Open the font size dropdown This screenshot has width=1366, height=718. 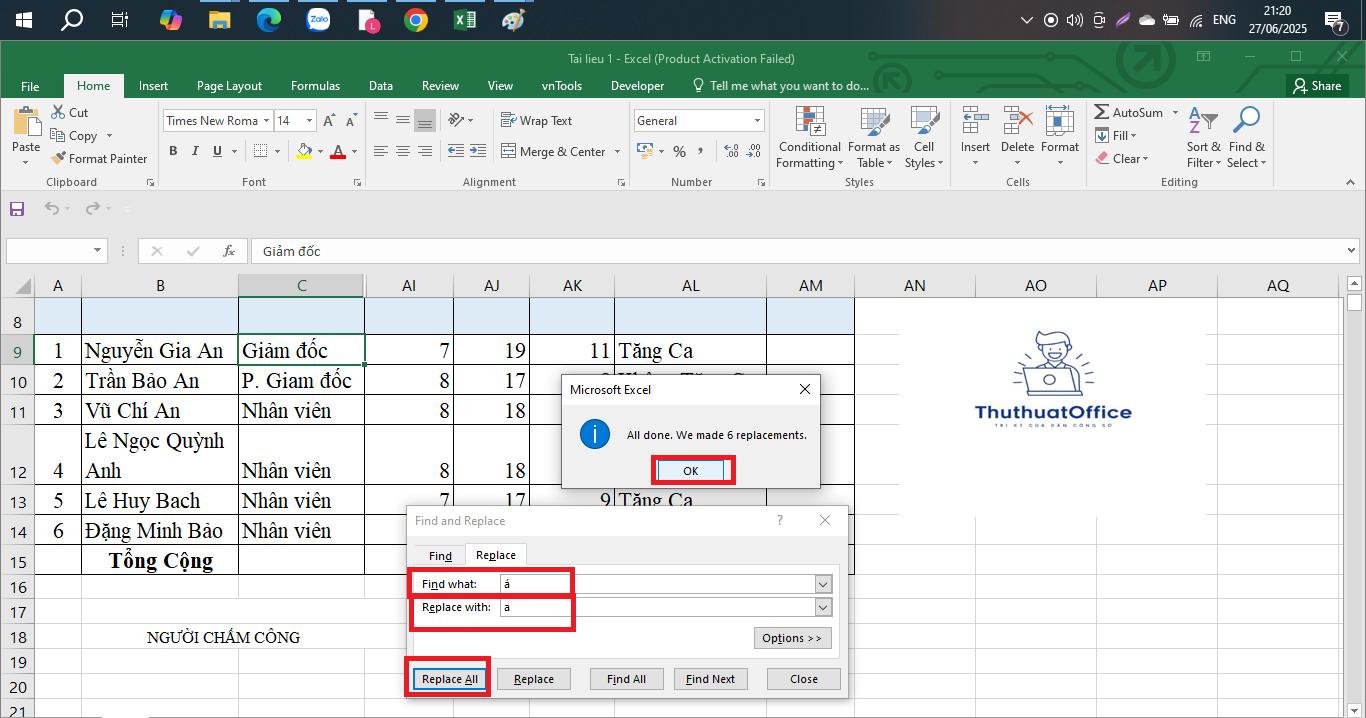(x=310, y=121)
